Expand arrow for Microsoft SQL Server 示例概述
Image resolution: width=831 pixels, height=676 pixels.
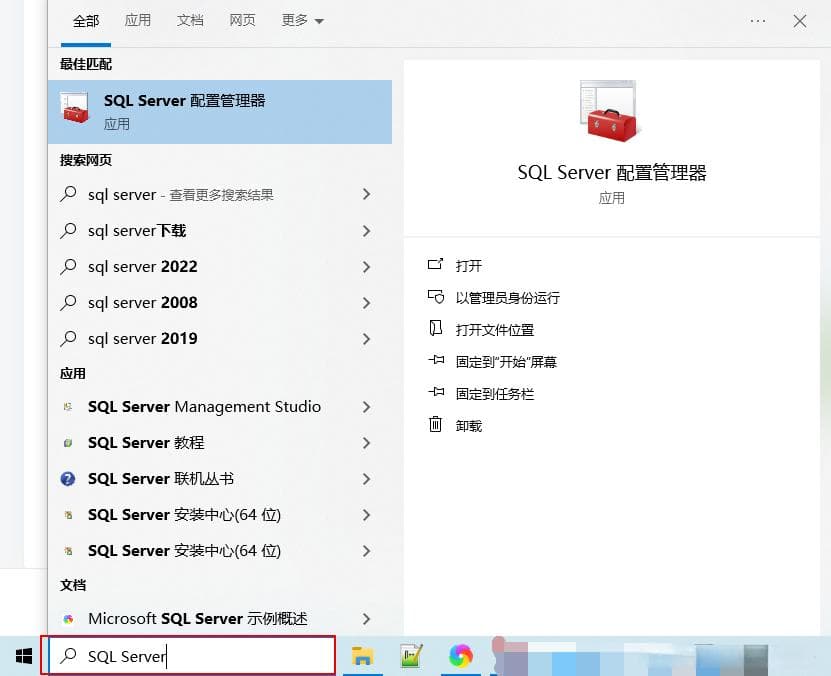click(x=366, y=619)
